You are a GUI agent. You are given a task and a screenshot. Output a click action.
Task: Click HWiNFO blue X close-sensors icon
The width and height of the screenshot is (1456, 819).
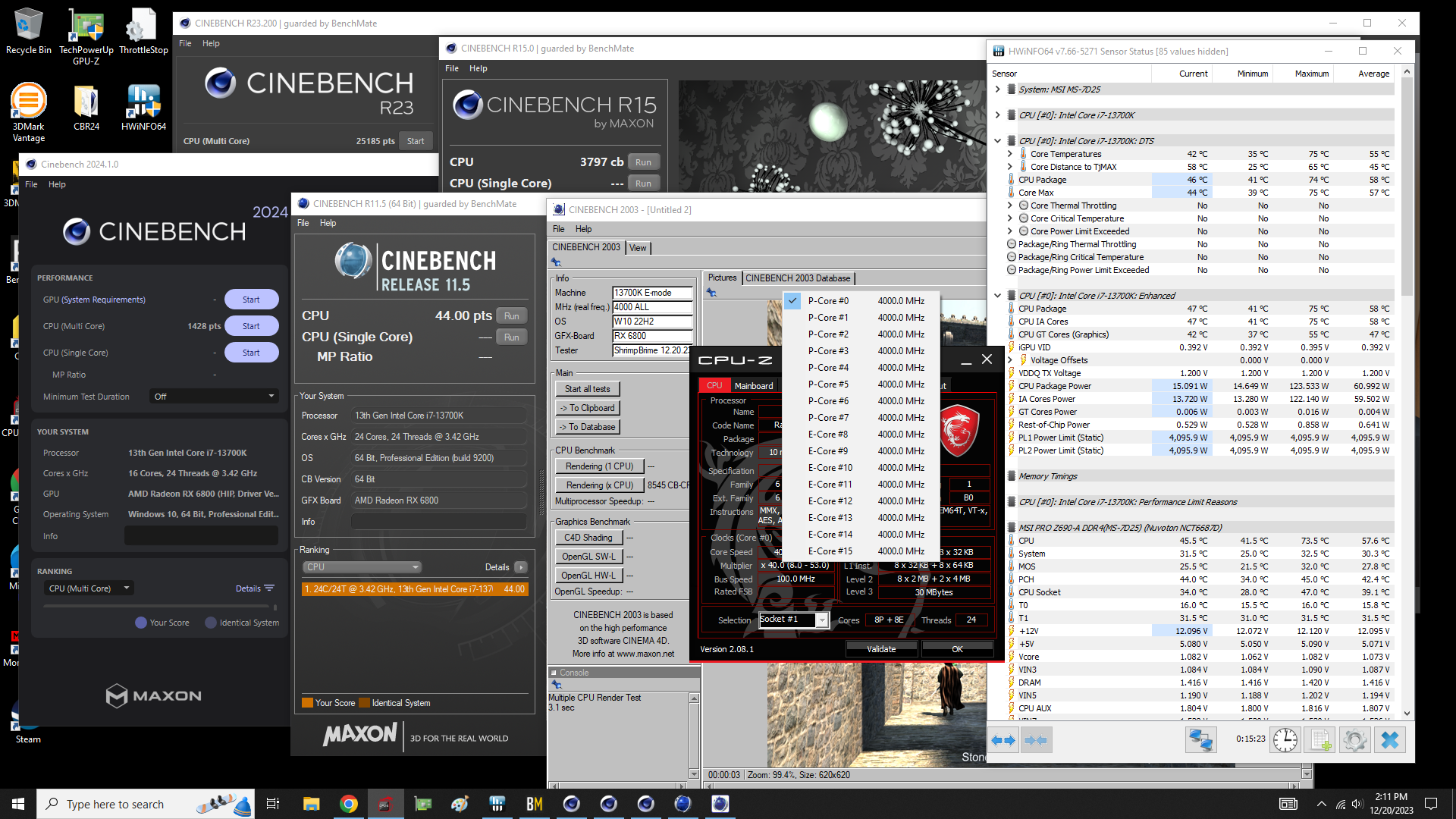coord(1390,740)
